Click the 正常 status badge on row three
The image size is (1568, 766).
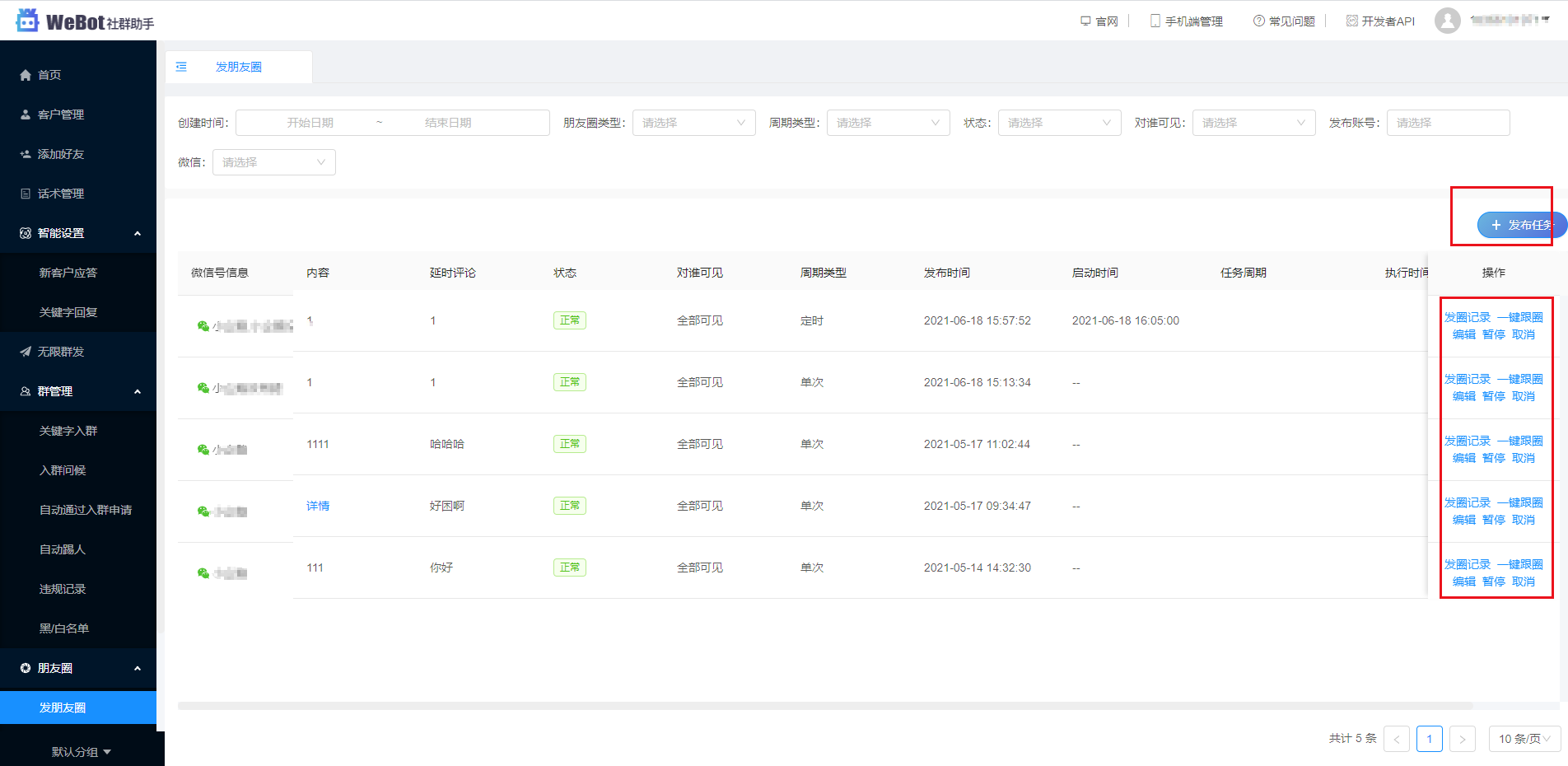point(569,443)
